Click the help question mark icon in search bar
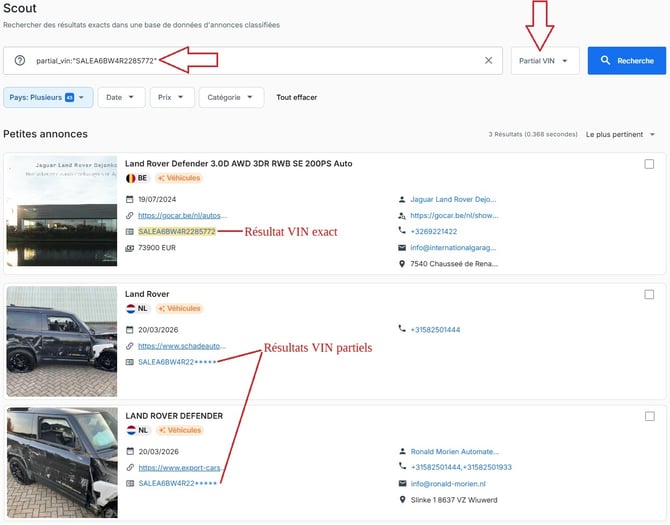 pyautogui.click(x=20, y=61)
